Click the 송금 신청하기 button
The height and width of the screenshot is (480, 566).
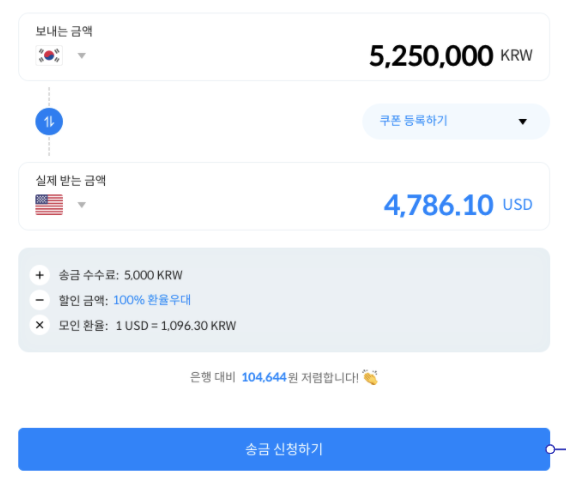pyautogui.click(x=284, y=449)
